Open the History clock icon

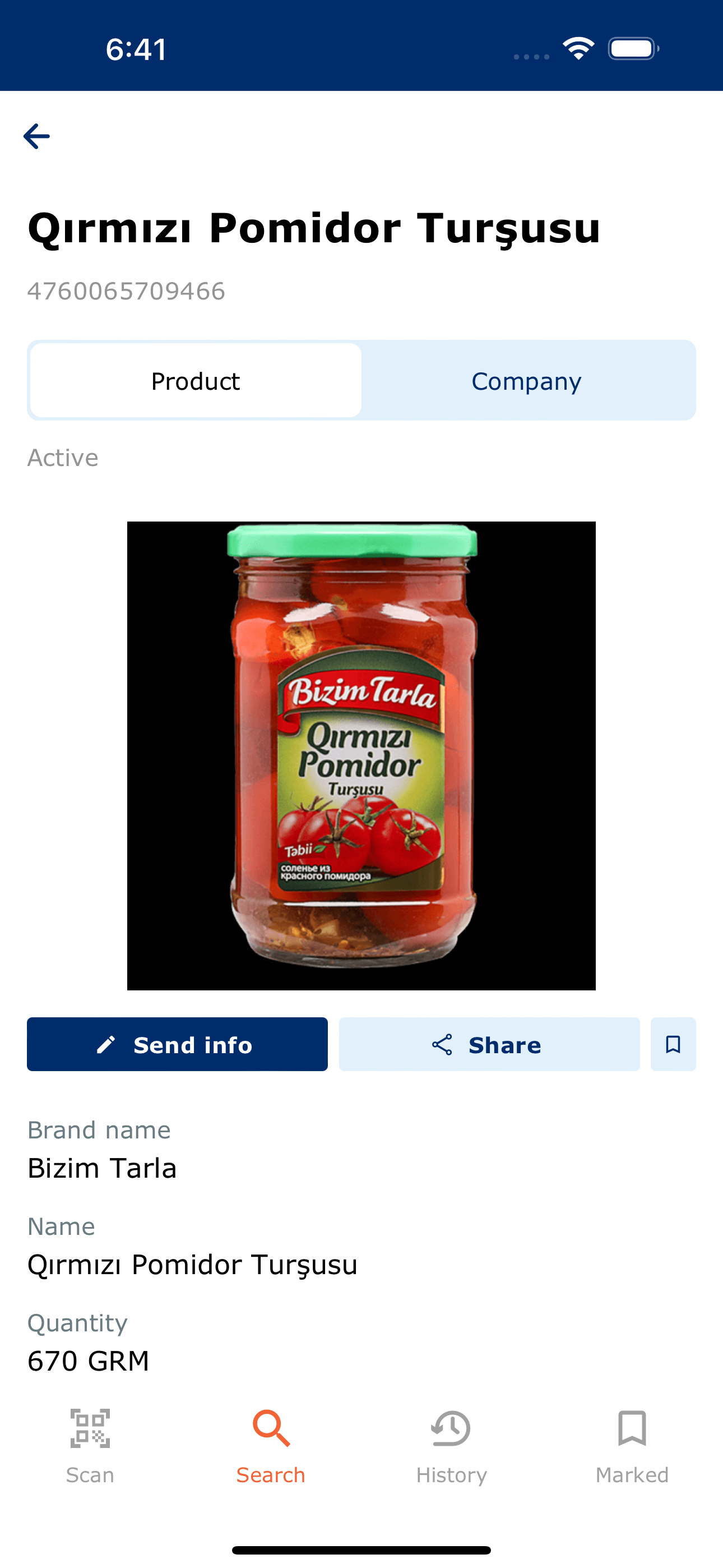451,1428
